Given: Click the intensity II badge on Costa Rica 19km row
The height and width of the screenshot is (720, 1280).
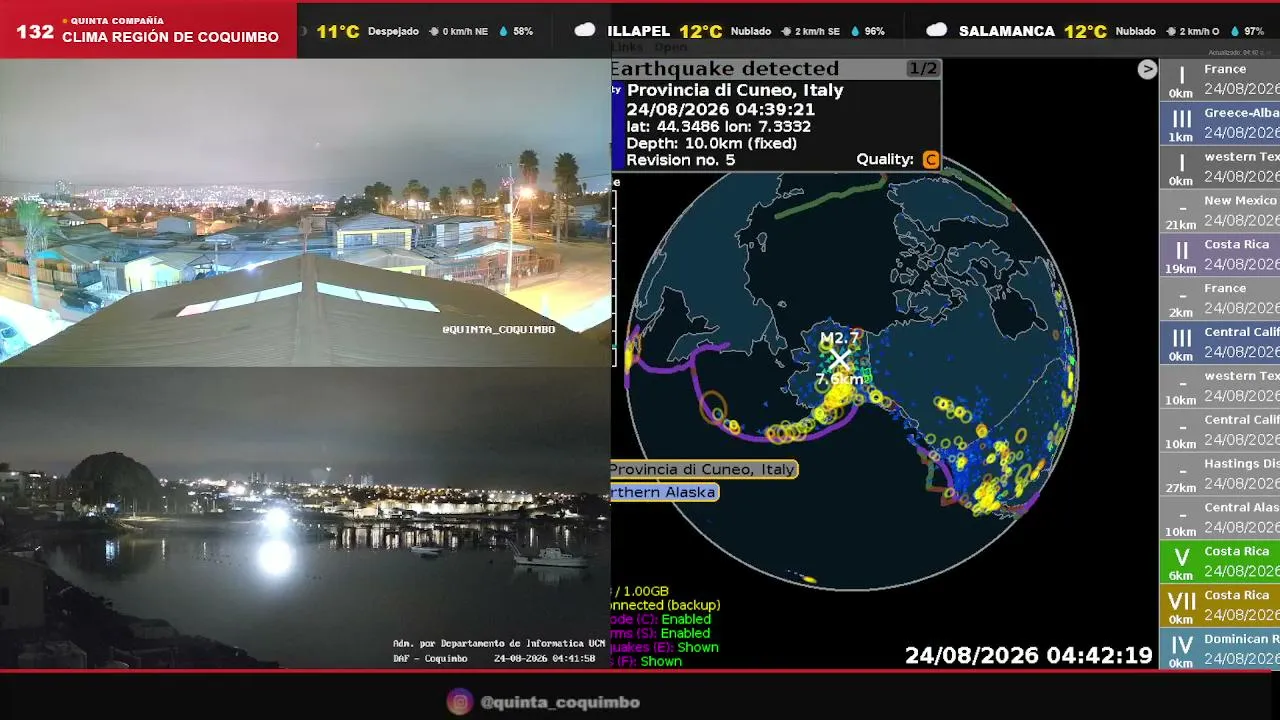Looking at the screenshot, I should (x=1181, y=256).
